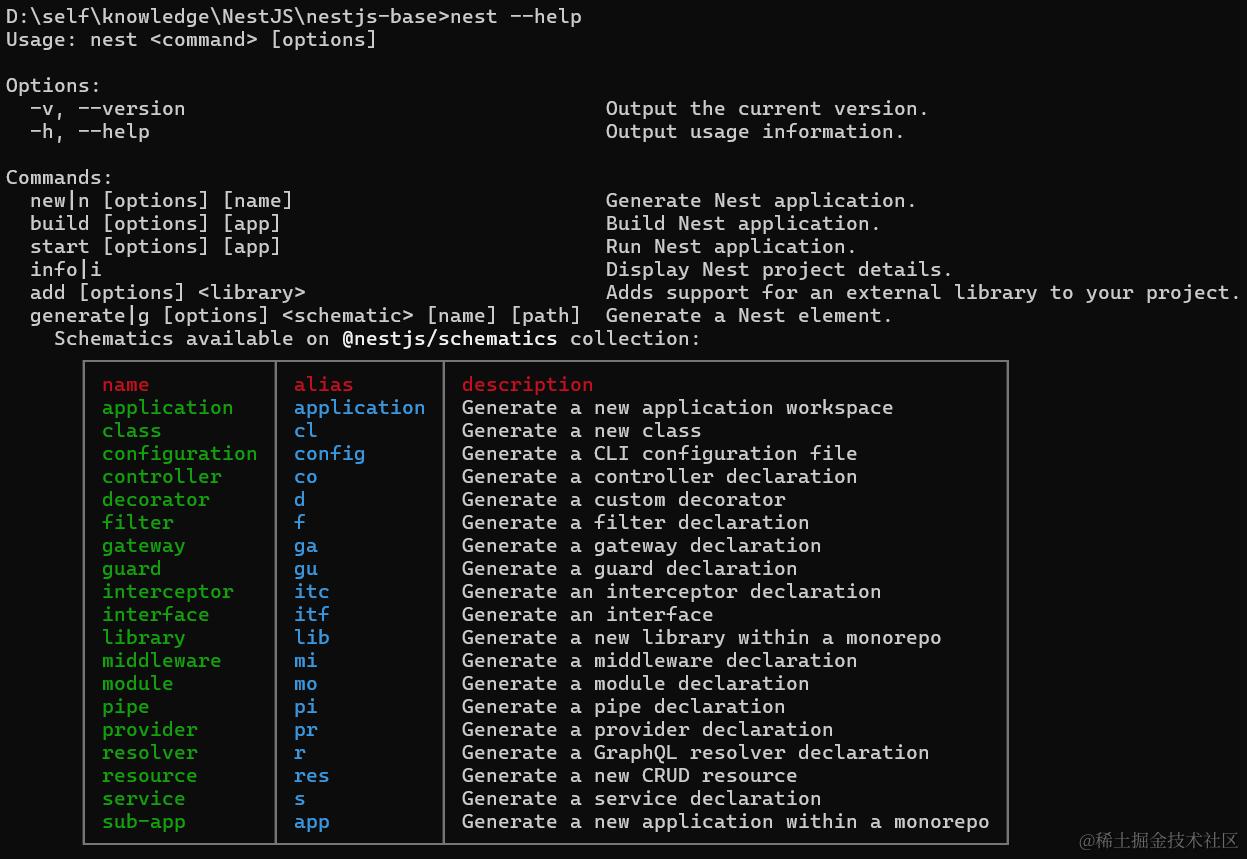Click "Generate a new CRUD resource" text
The height and width of the screenshot is (859, 1247).
[629, 775]
